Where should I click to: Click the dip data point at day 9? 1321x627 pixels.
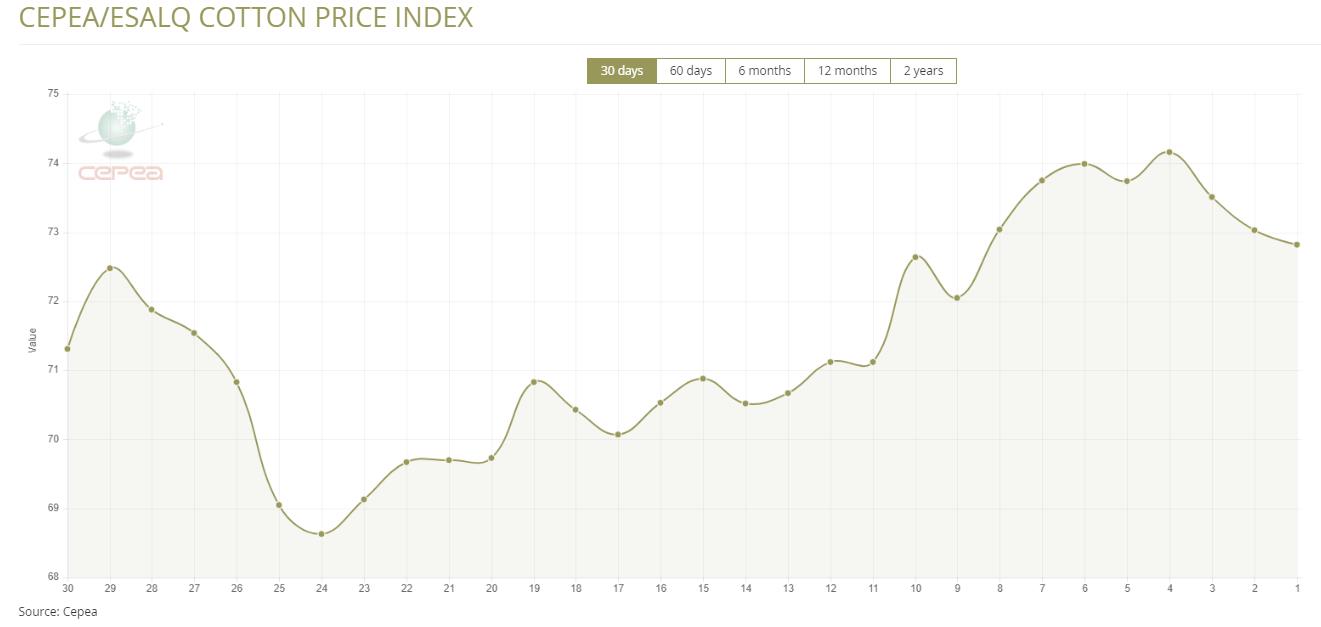click(x=957, y=298)
